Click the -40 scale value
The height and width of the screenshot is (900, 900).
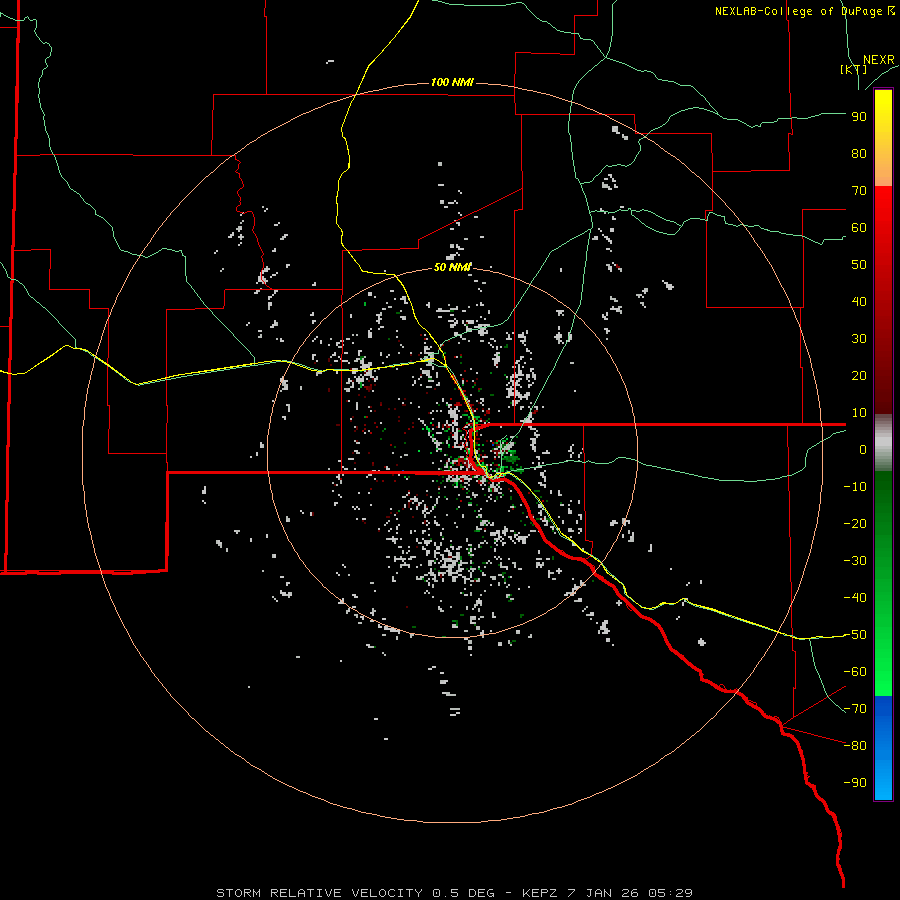coord(855,598)
